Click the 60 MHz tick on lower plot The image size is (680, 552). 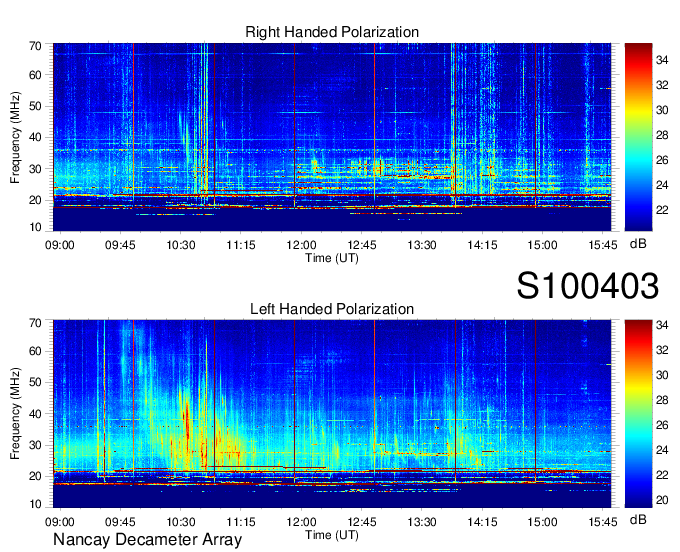click(35, 351)
